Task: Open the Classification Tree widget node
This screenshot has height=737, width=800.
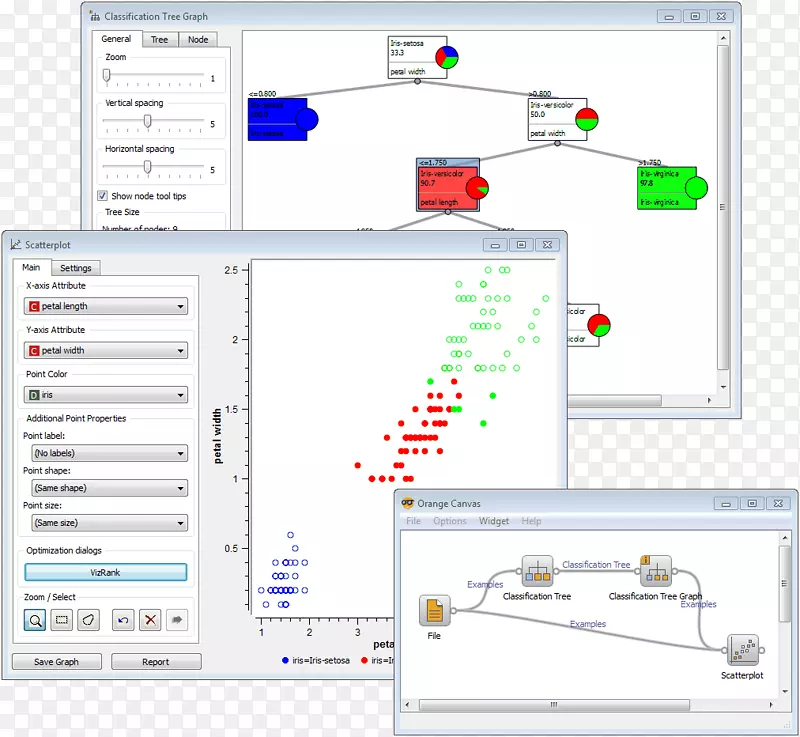Action: [537, 572]
